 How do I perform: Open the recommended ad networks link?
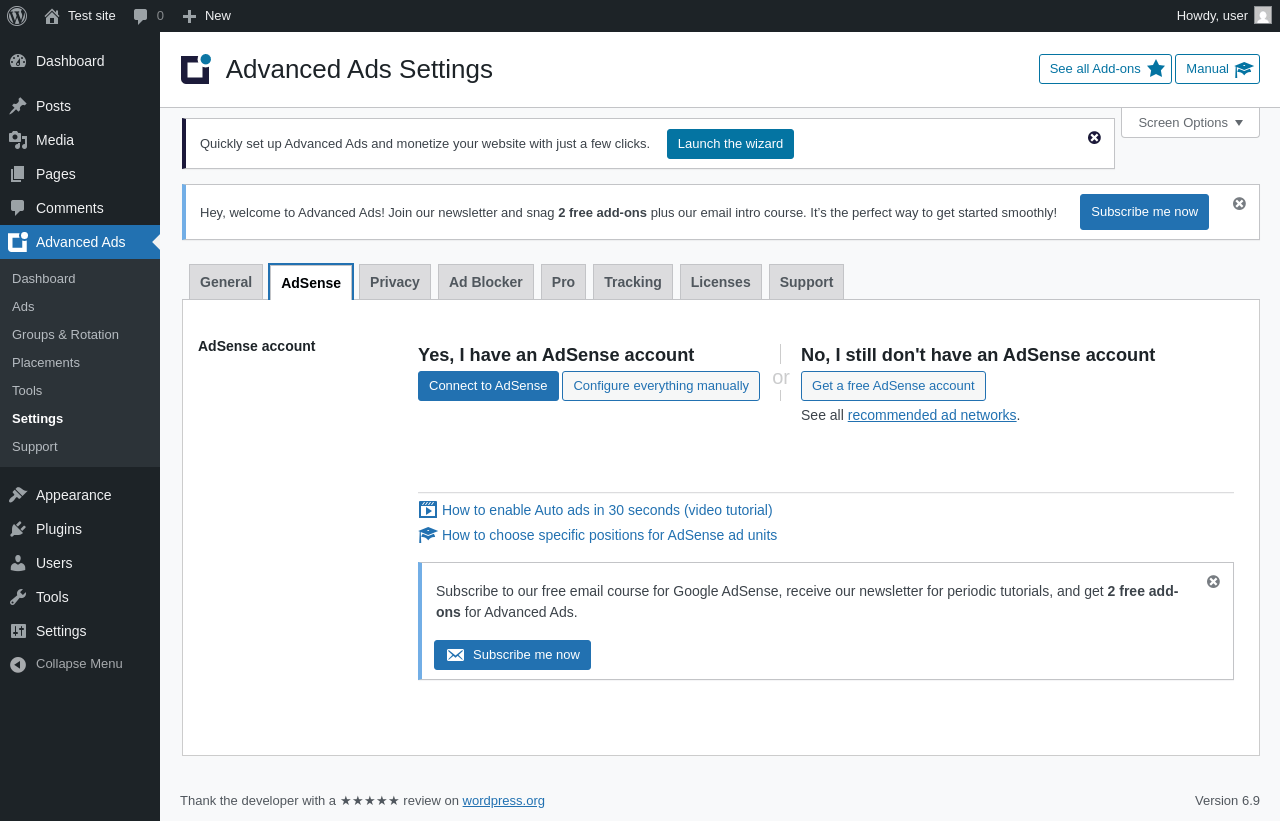tap(932, 415)
